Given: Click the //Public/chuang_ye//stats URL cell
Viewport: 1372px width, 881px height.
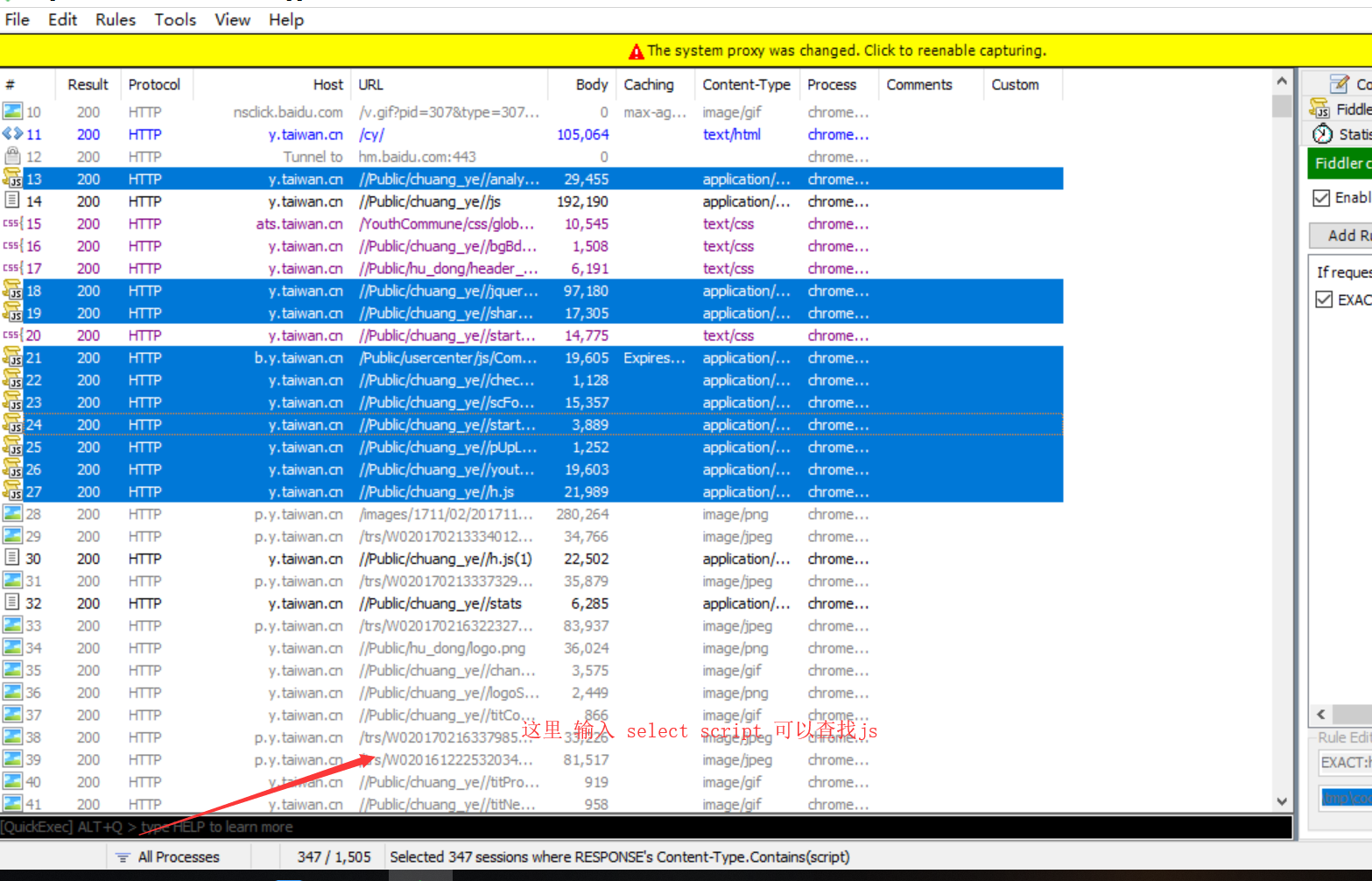Looking at the screenshot, I should click(x=440, y=603).
